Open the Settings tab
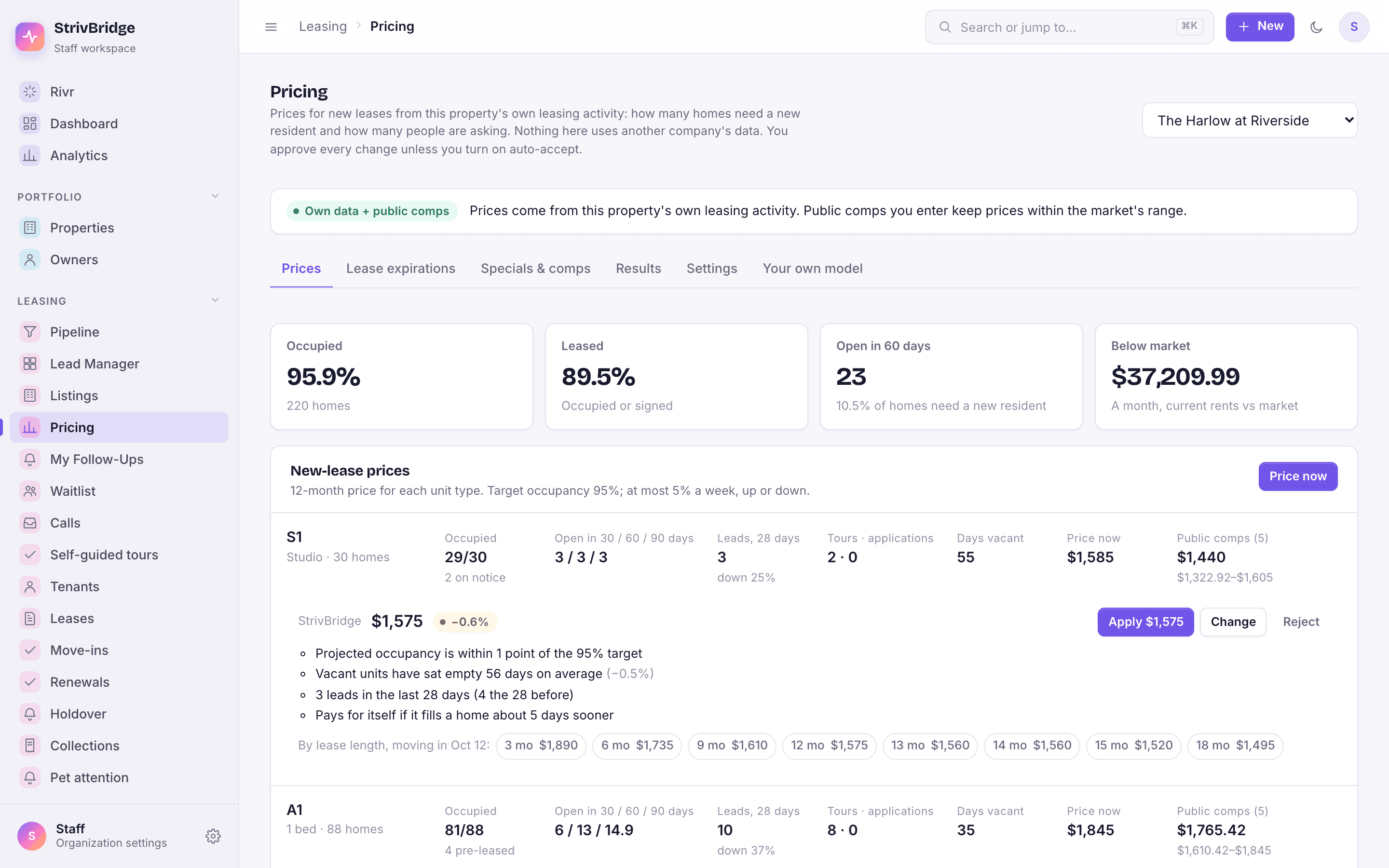 [x=712, y=269]
